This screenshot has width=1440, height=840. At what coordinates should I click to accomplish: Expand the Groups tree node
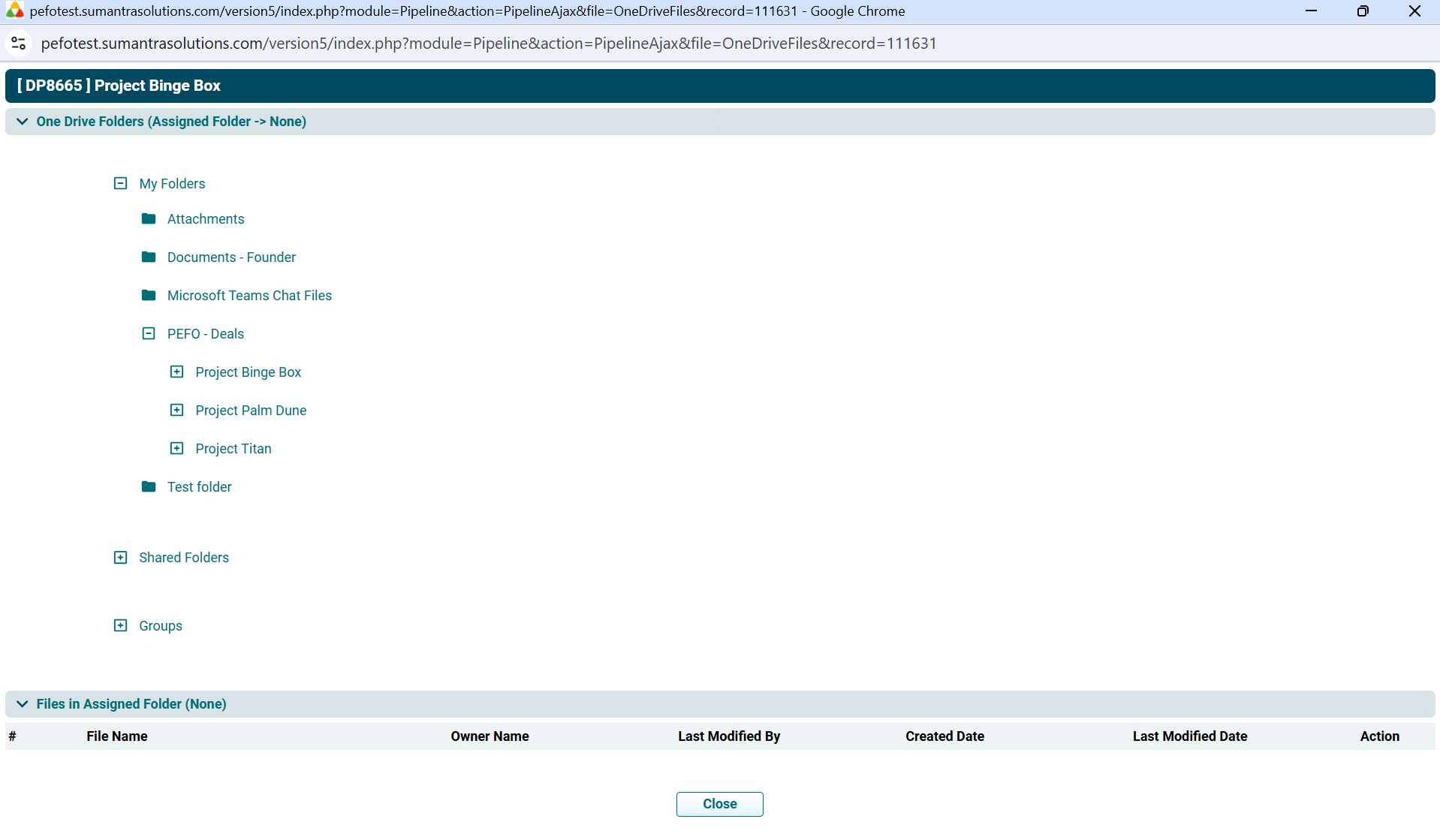[x=120, y=625]
